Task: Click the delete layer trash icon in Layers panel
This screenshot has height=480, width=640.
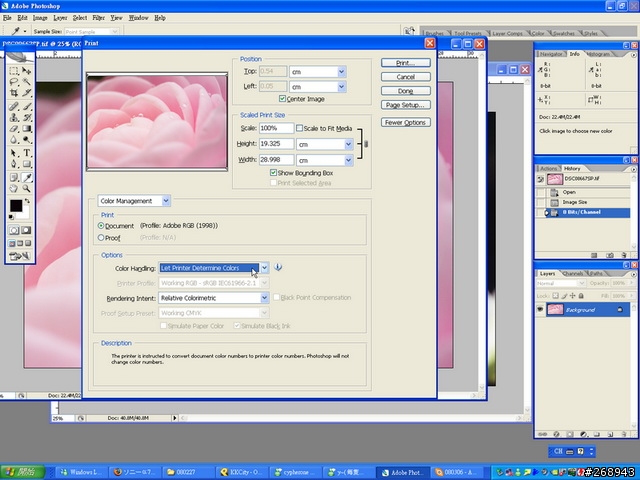Action: [624, 434]
